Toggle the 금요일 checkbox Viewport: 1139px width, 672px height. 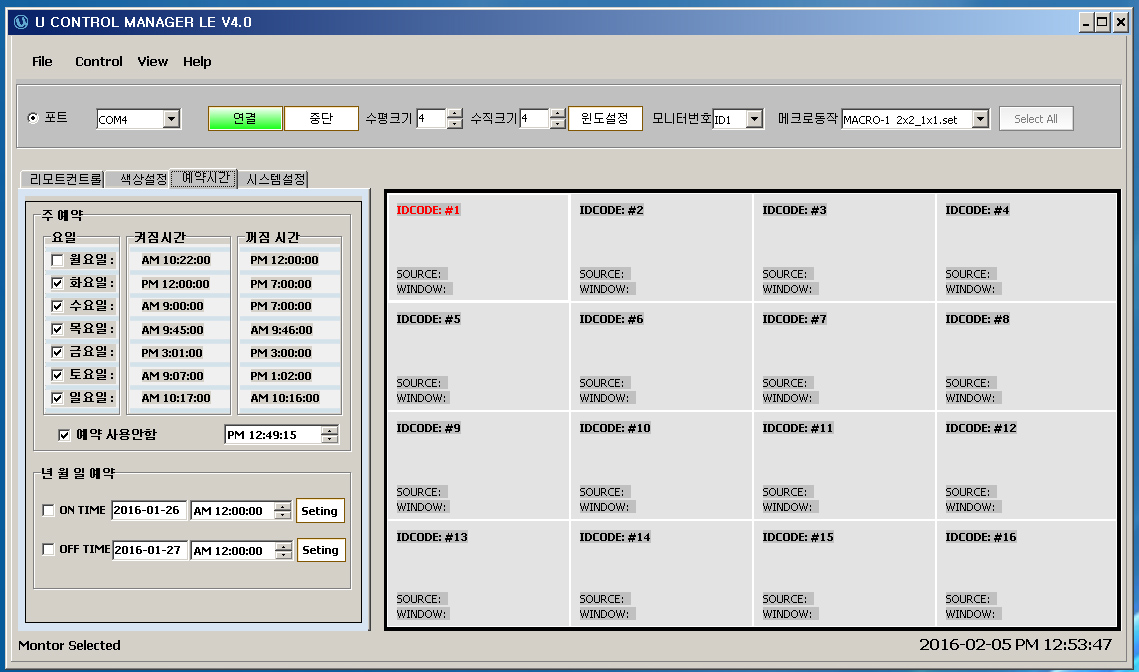57,352
